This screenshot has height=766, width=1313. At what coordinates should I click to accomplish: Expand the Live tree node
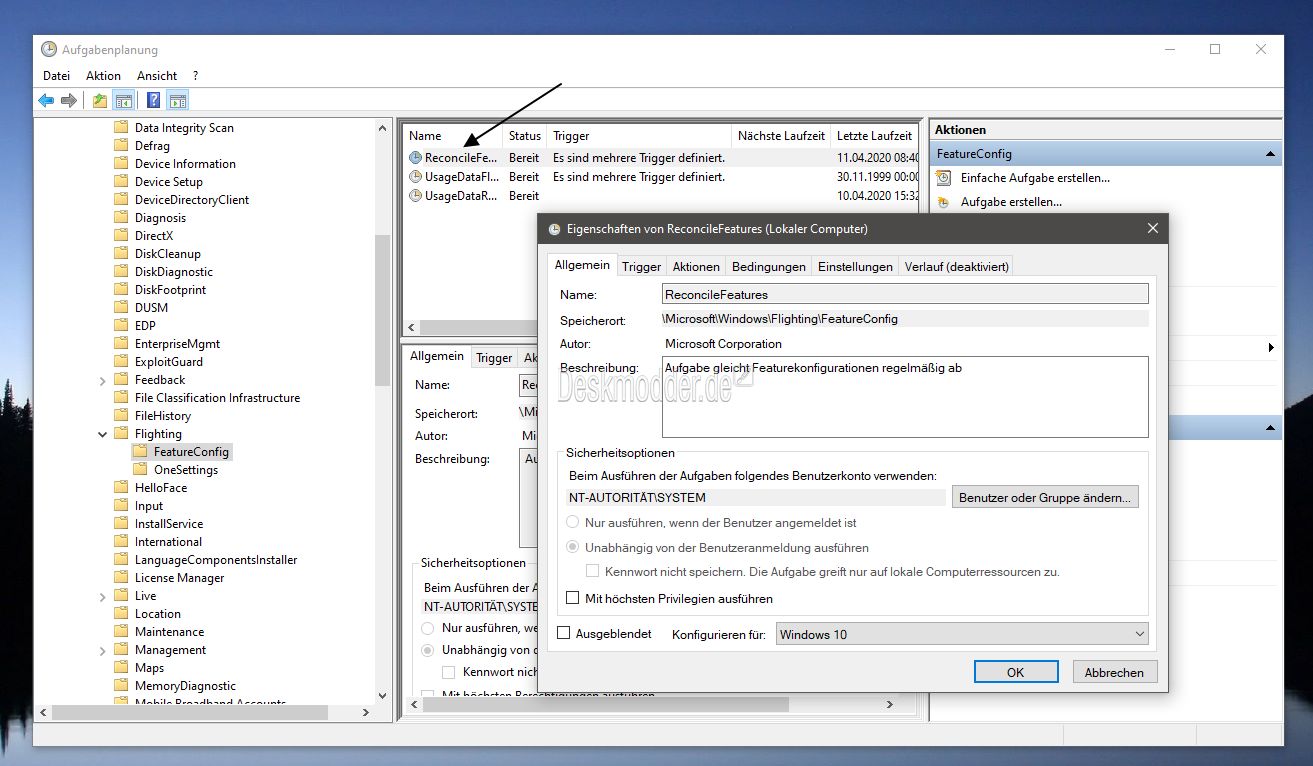[x=103, y=596]
